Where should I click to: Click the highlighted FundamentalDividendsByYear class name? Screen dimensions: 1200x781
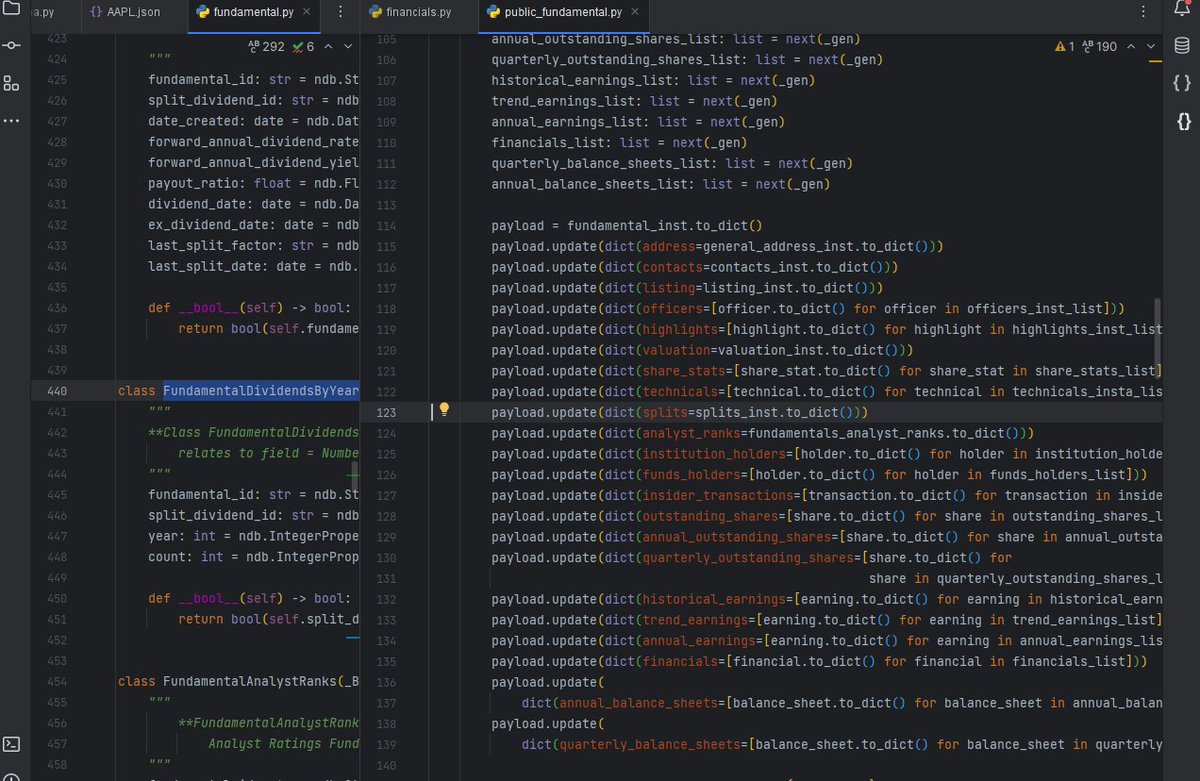point(261,391)
